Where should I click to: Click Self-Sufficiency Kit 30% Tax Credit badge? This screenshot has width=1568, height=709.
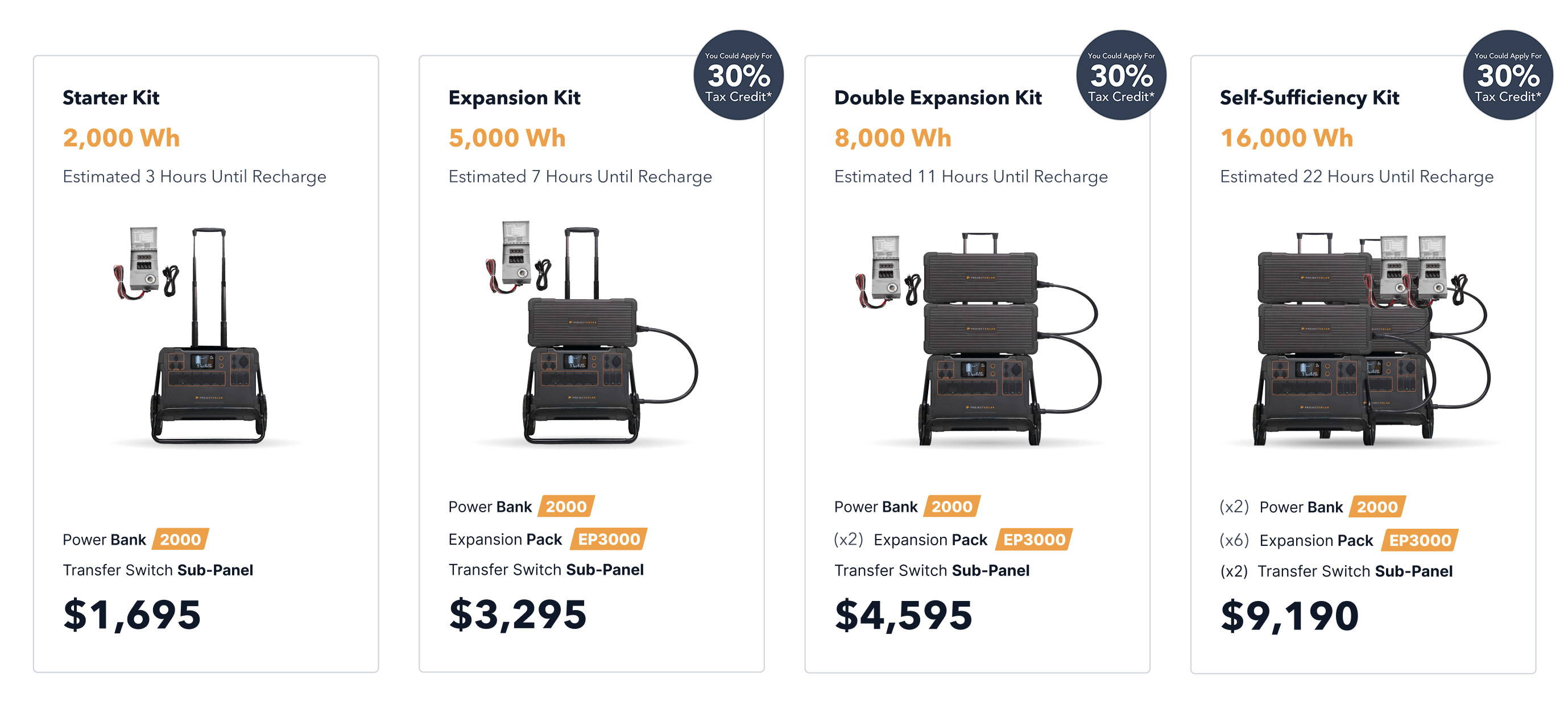[x=1508, y=75]
